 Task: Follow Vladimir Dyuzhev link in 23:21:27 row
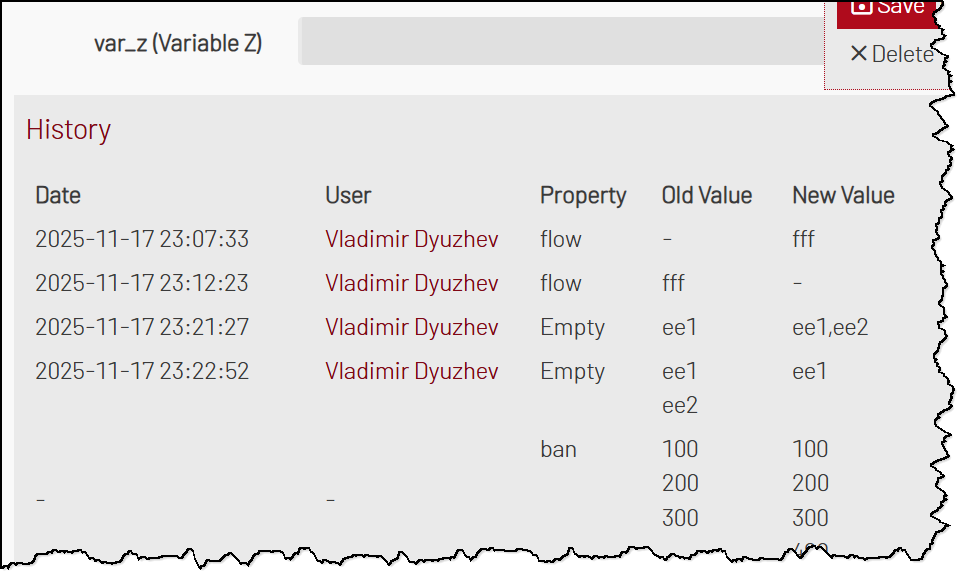pyautogui.click(x=411, y=327)
